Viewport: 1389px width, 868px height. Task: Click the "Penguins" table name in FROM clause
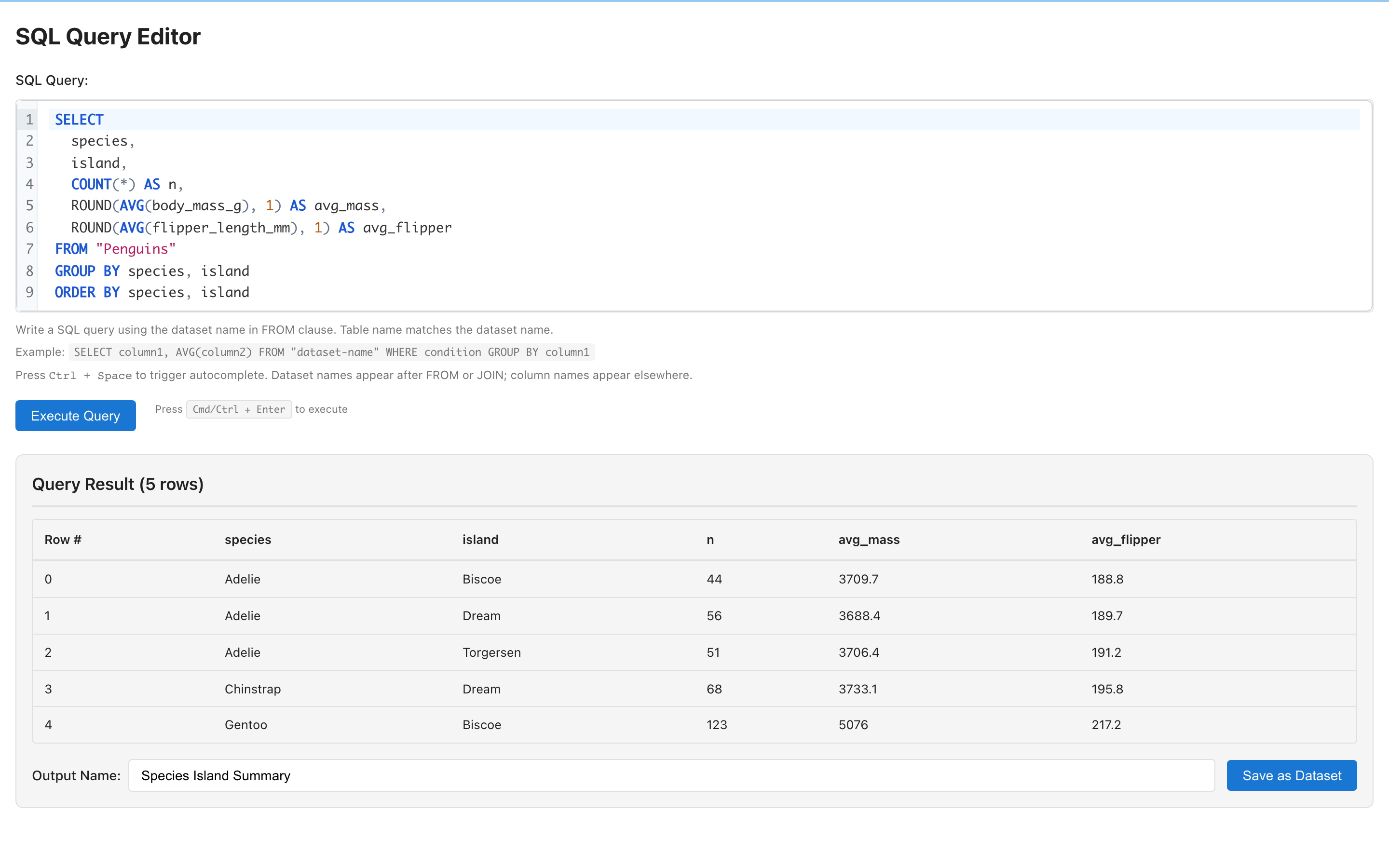[136, 249]
